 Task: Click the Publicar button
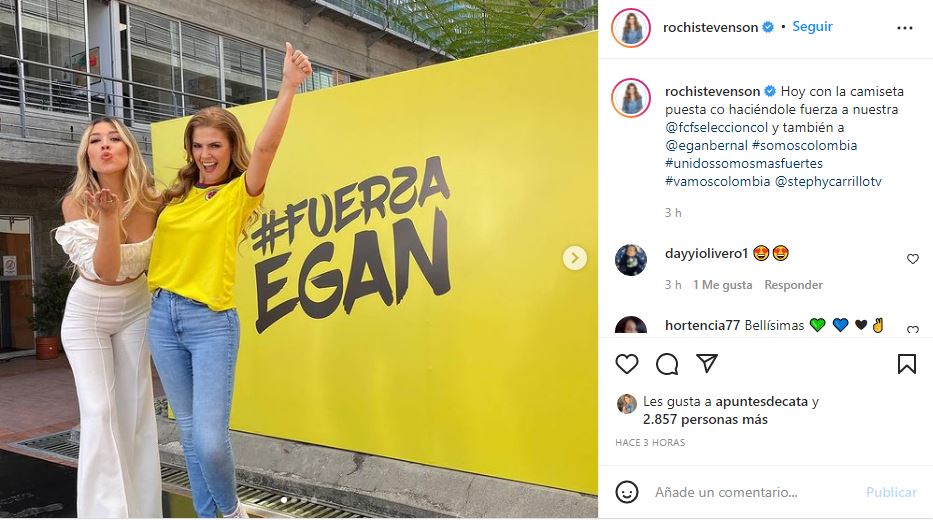(891, 493)
